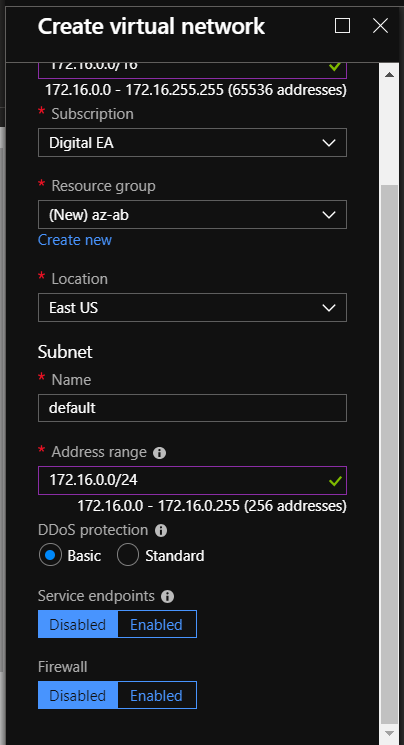404x745 pixels.
Task: Close the Create virtual network blade
Action: click(x=380, y=26)
